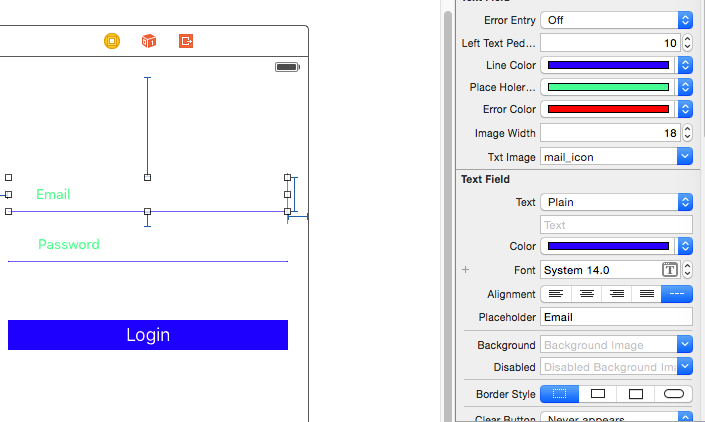Click the Placeholder field containing Email
The width and height of the screenshot is (705, 422).
click(616, 317)
